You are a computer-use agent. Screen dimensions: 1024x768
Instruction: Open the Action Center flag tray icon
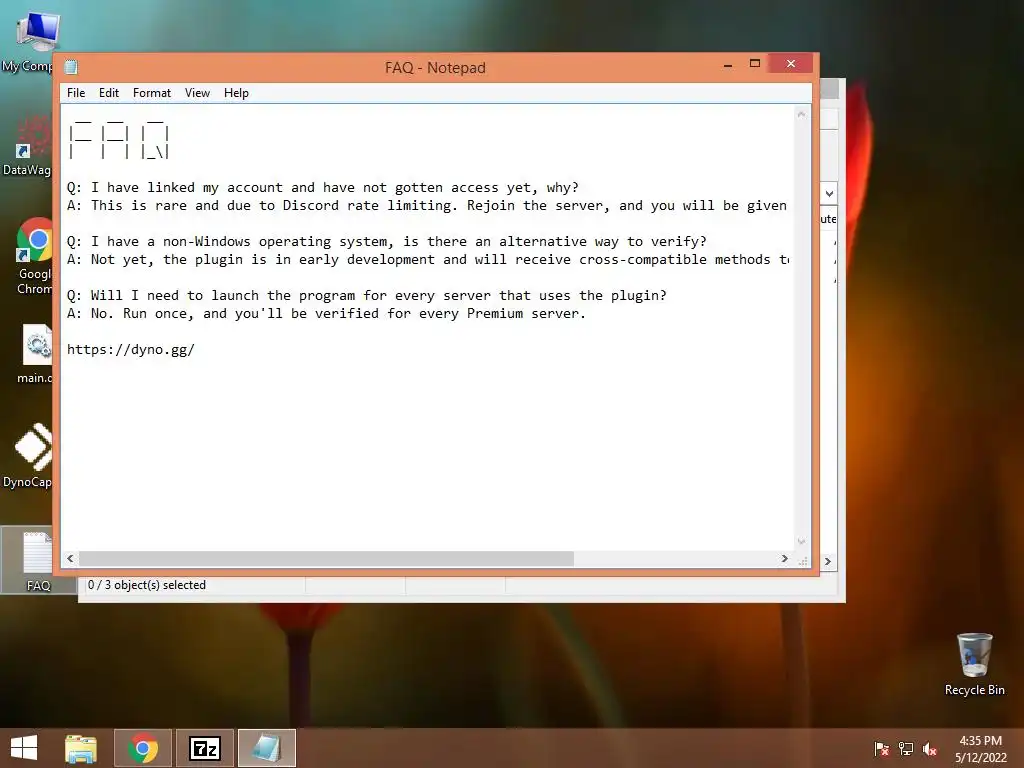[882, 749]
